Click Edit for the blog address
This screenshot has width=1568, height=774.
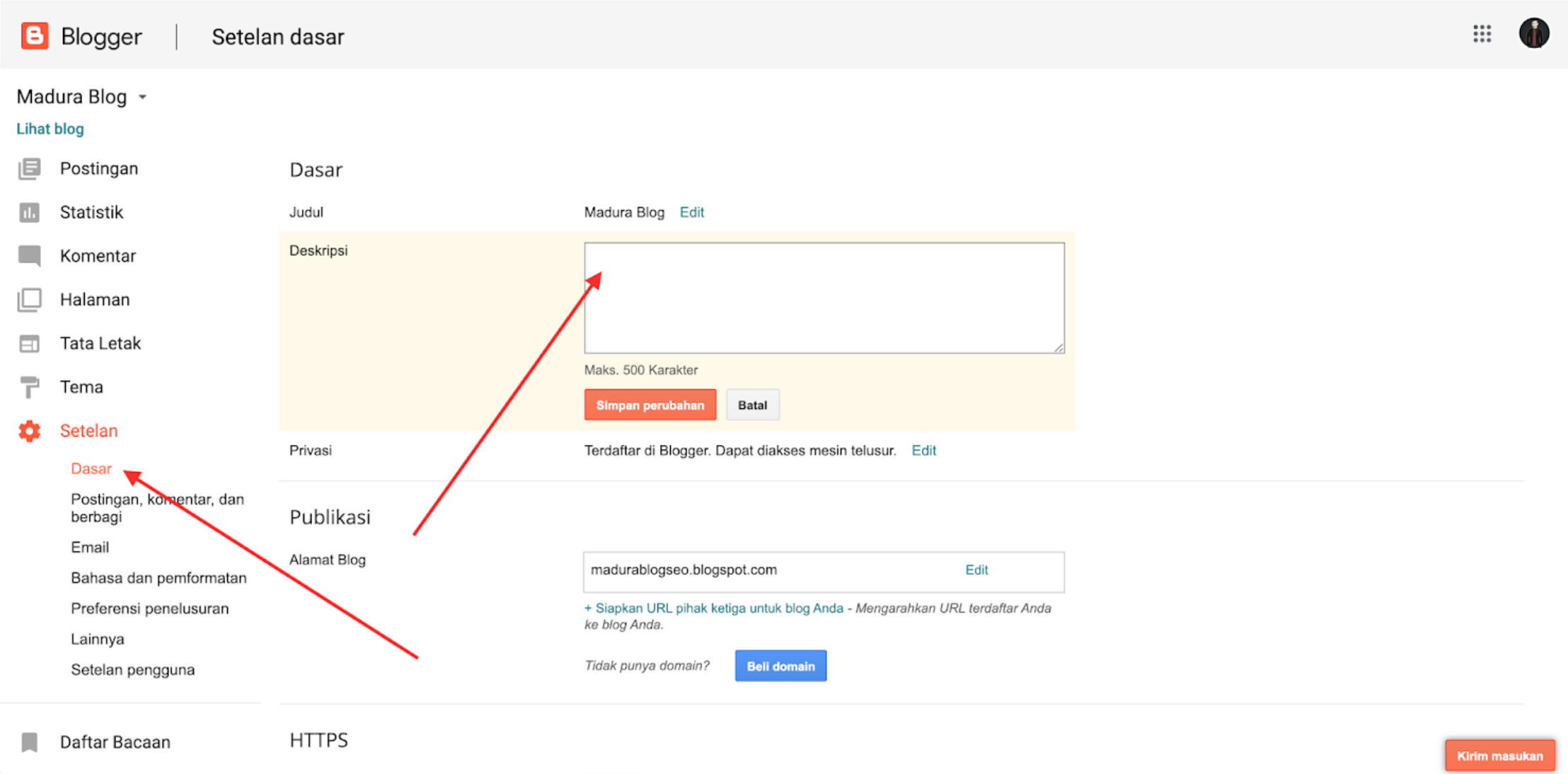click(x=976, y=570)
